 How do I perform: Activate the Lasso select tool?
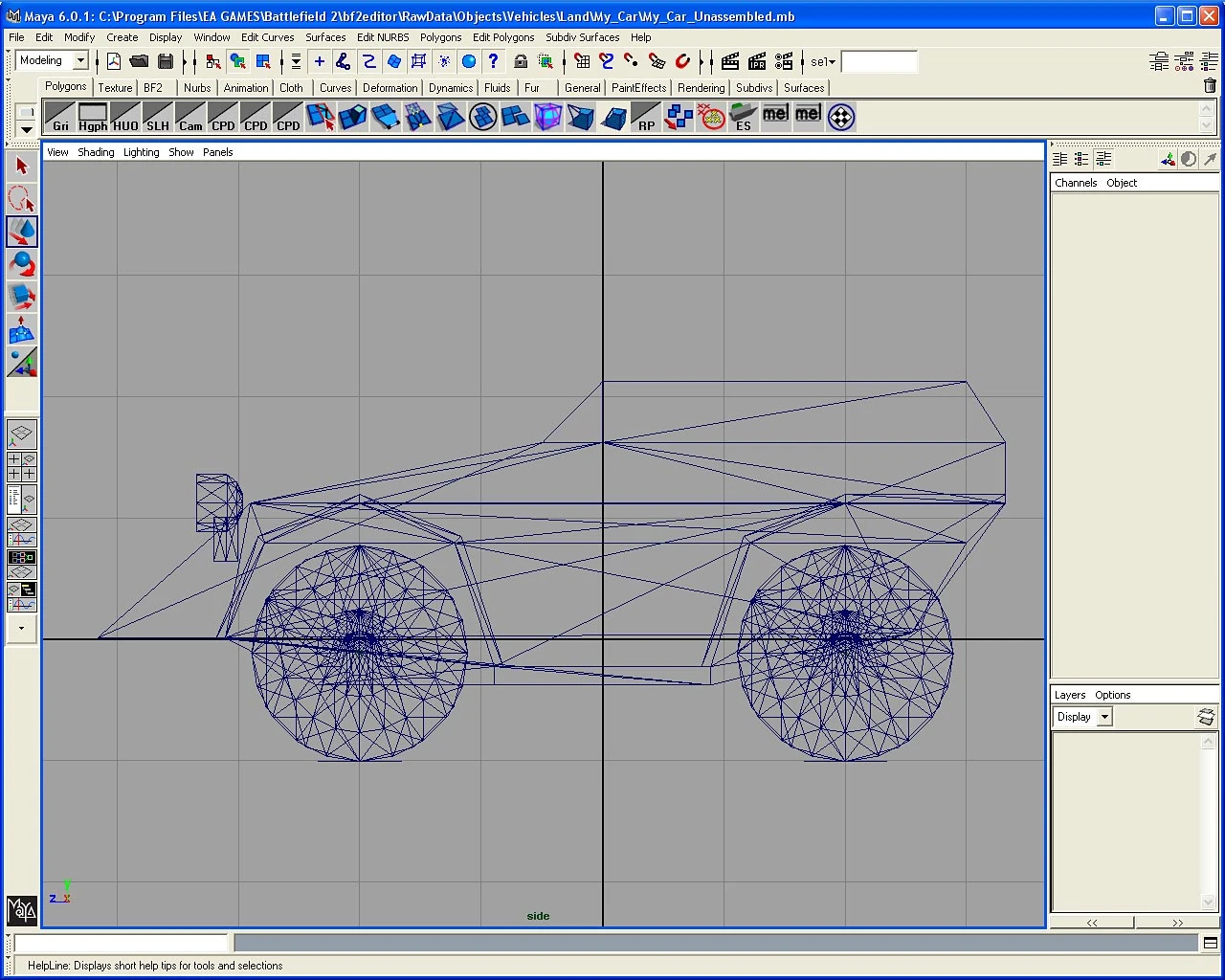click(21, 199)
